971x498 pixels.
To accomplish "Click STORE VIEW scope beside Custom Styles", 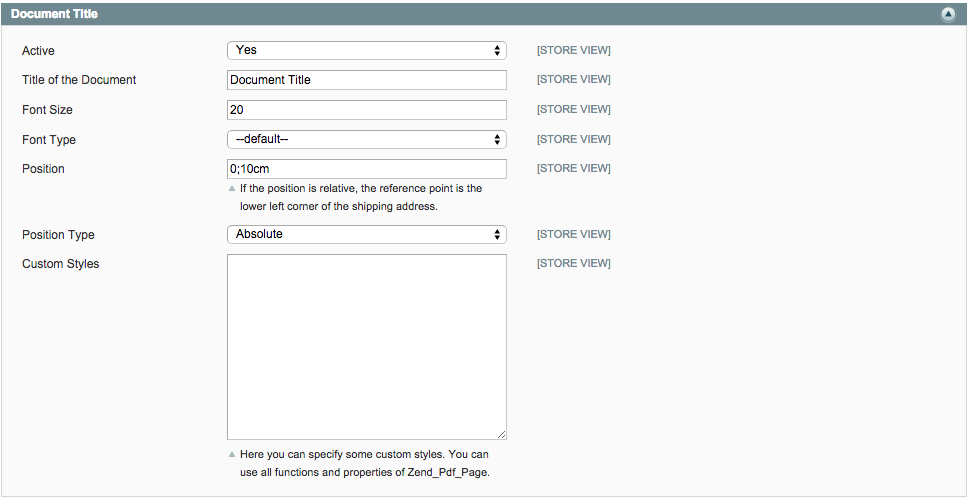I will click(x=573, y=264).
